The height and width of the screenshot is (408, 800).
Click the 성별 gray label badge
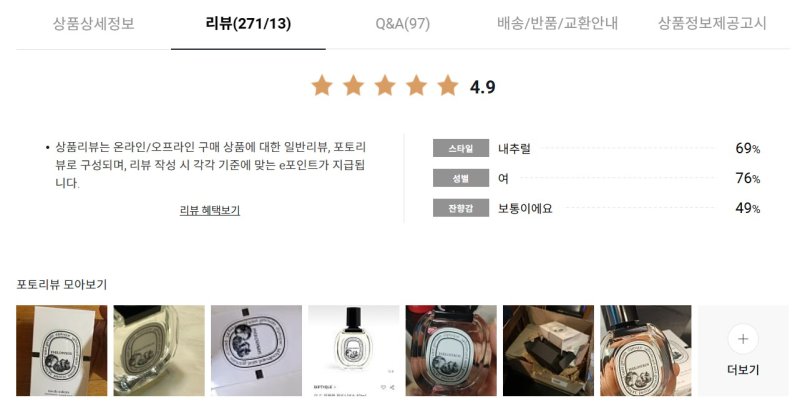tap(461, 178)
